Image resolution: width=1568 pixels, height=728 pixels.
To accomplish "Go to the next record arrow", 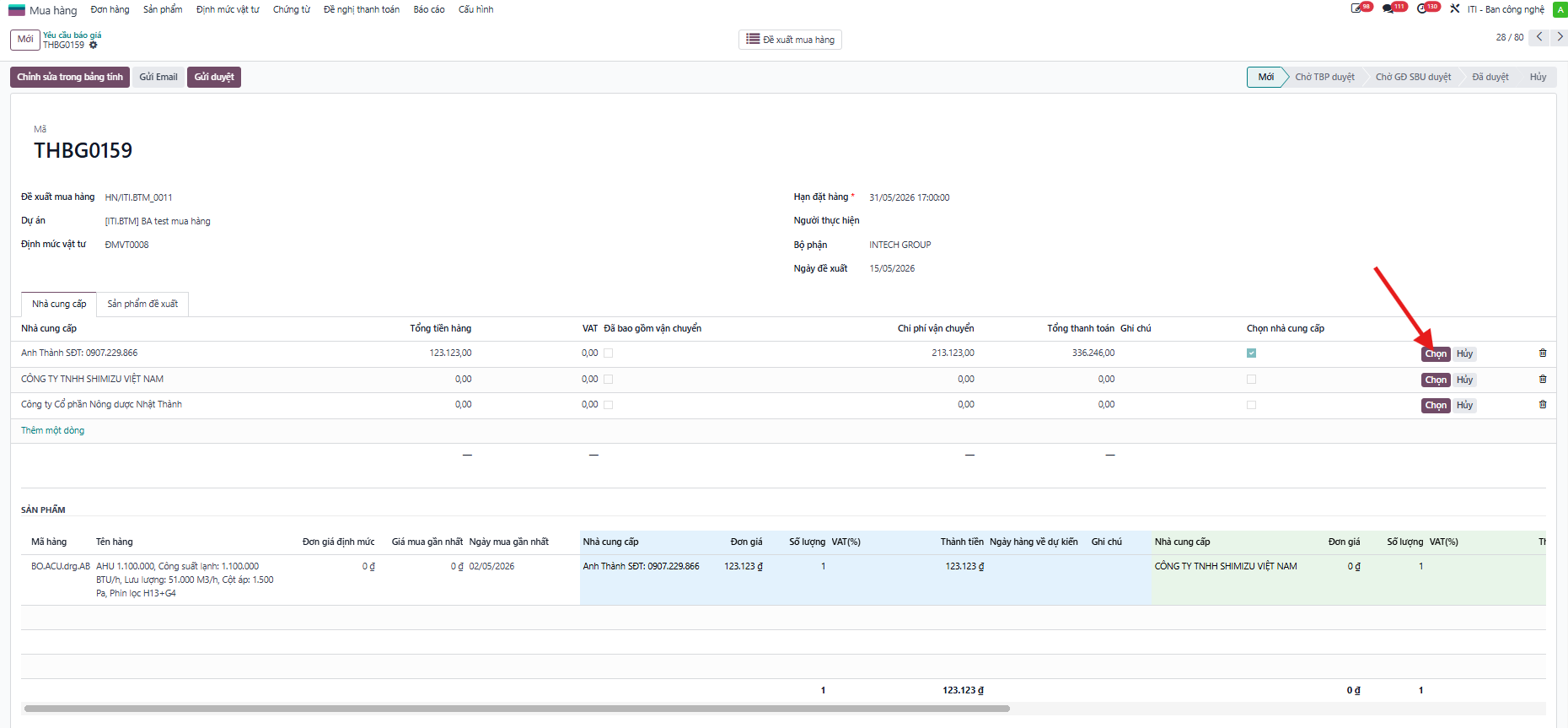I will [x=1559, y=37].
